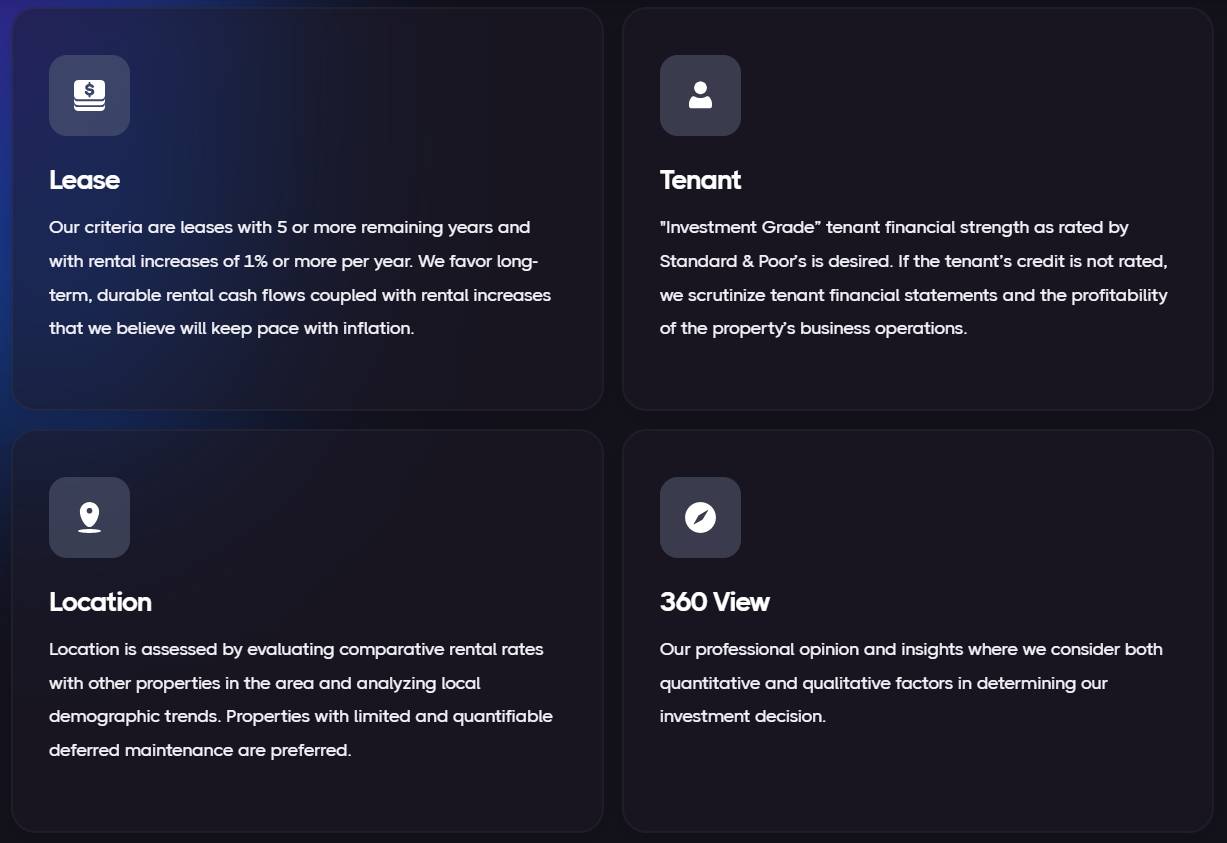This screenshot has height=843, width=1227.
Task: Click the Location assessment description paragraph
Action: (301, 700)
